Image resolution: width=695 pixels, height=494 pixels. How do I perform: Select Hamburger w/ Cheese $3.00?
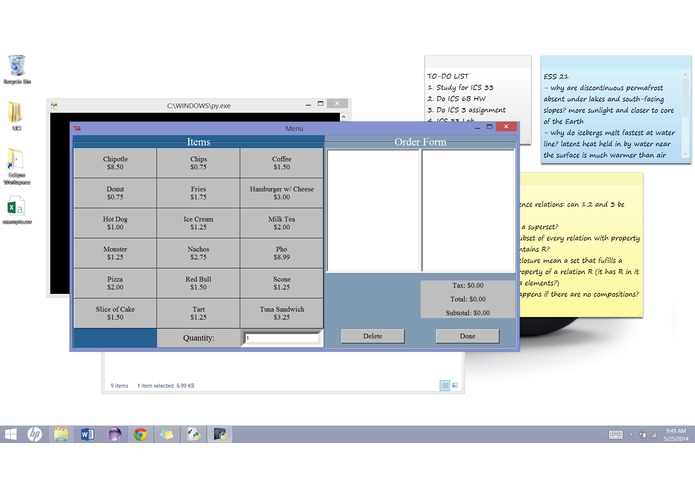click(281, 193)
